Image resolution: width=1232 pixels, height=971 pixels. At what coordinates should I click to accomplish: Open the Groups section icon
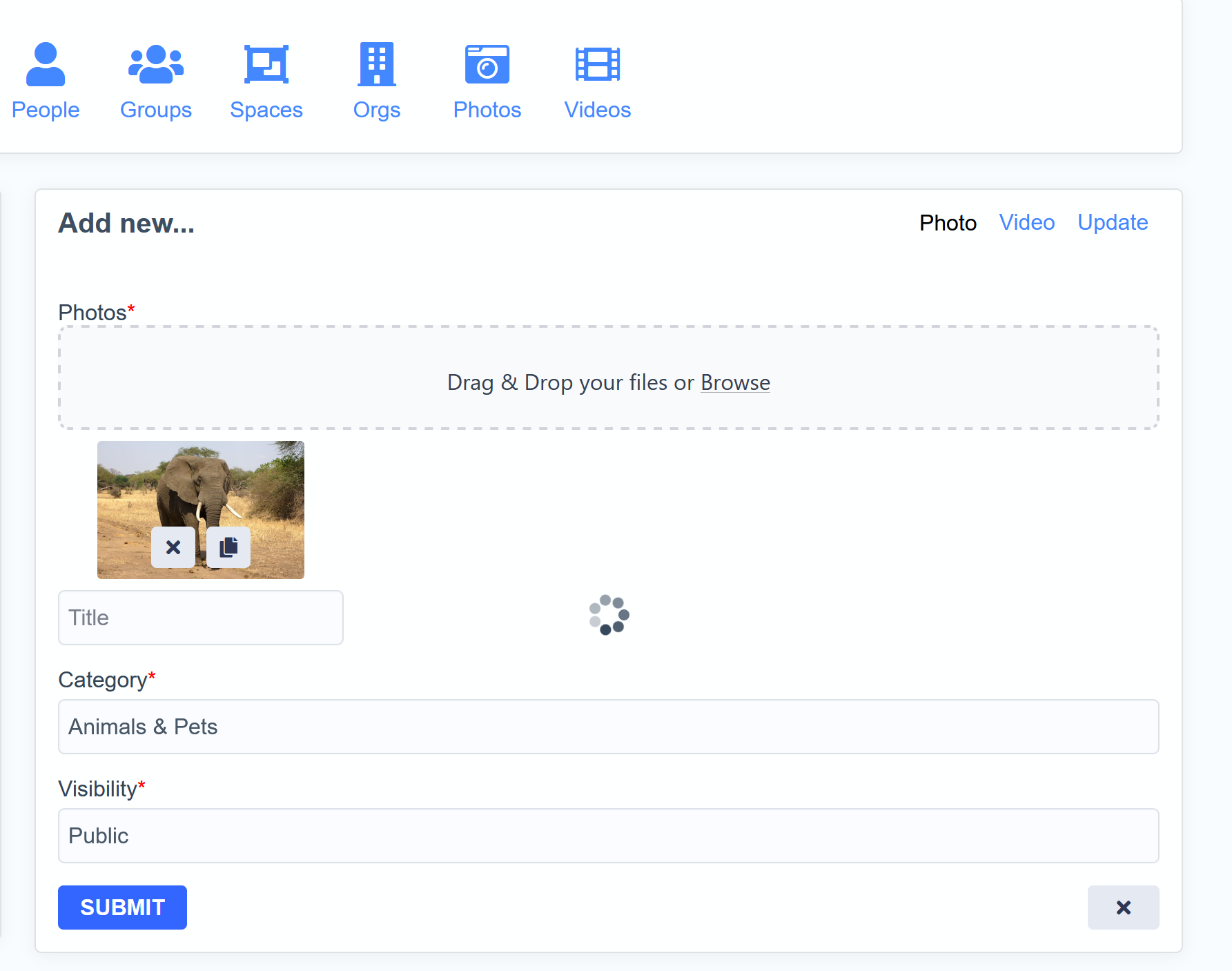[156, 64]
